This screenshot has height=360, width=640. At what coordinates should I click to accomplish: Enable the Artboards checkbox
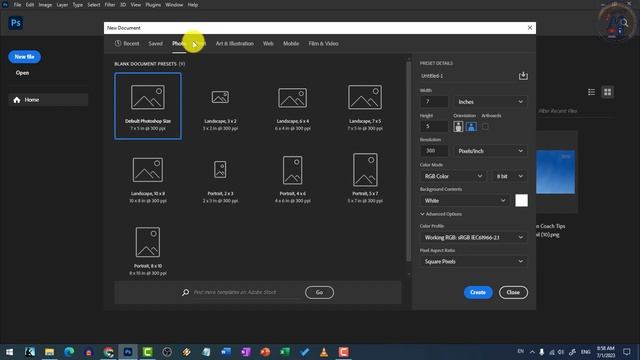(485, 127)
